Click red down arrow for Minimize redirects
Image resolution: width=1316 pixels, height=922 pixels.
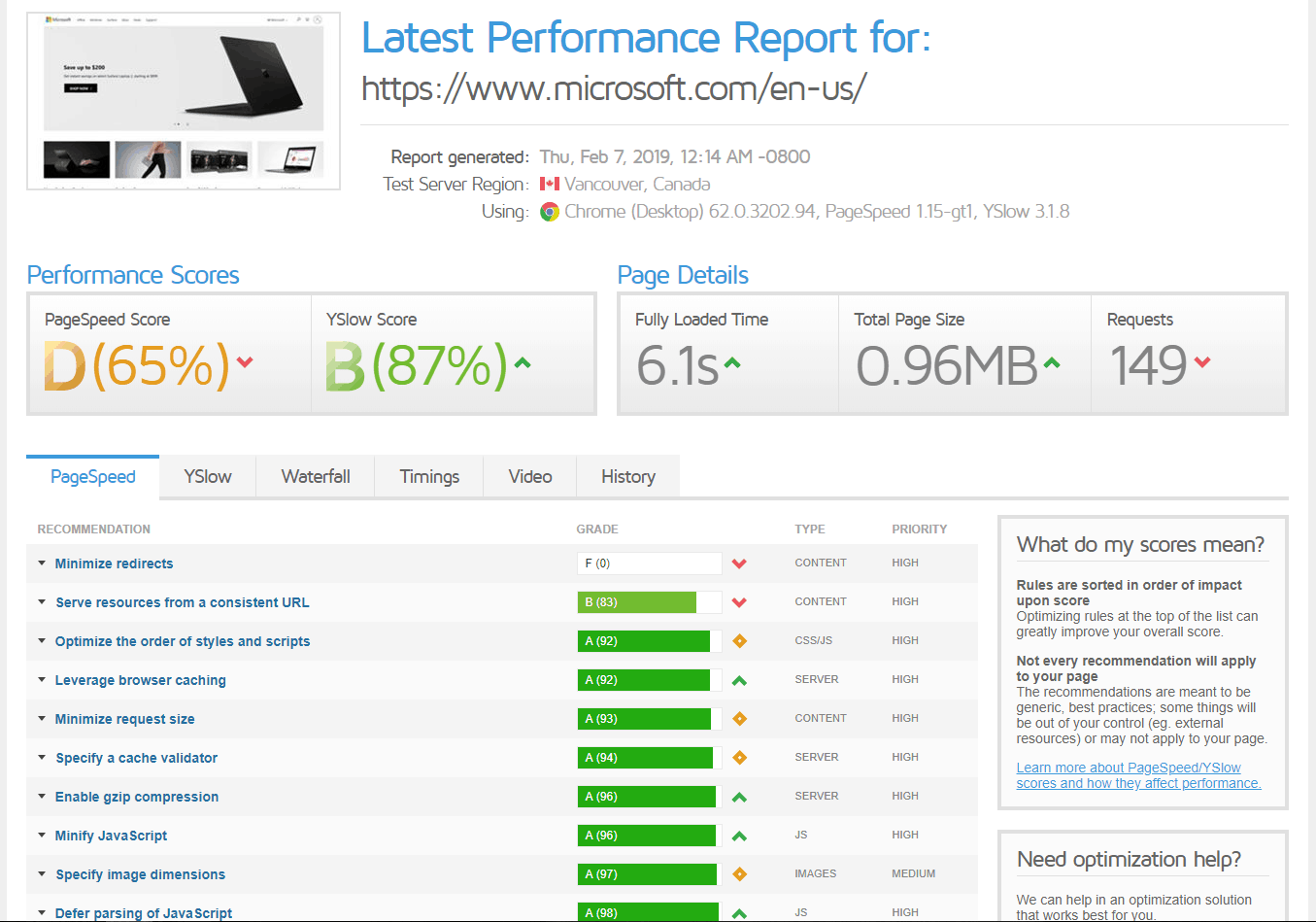(x=739, y=563)
